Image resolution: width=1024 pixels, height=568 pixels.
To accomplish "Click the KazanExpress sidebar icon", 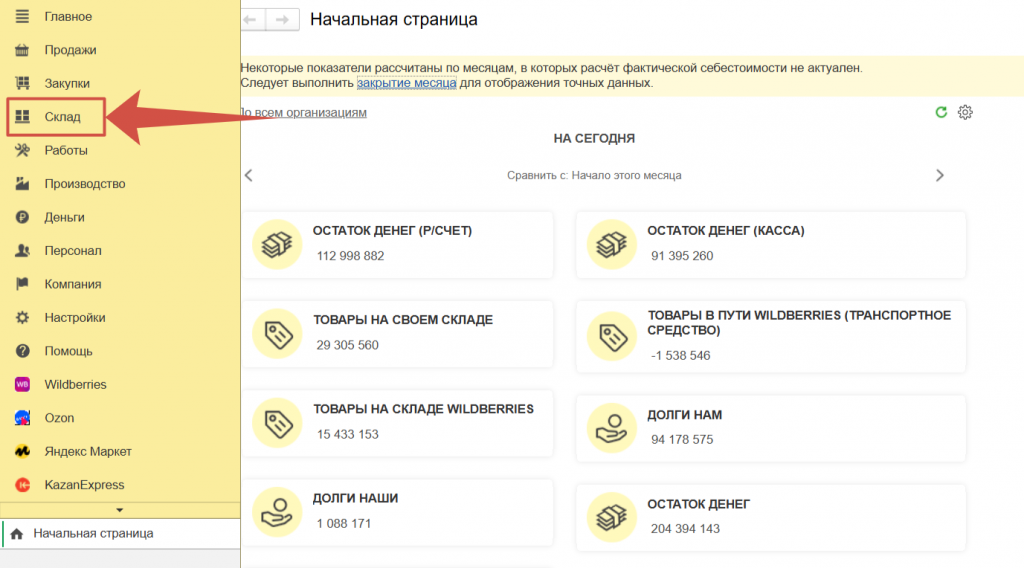I will pos(22,485).
